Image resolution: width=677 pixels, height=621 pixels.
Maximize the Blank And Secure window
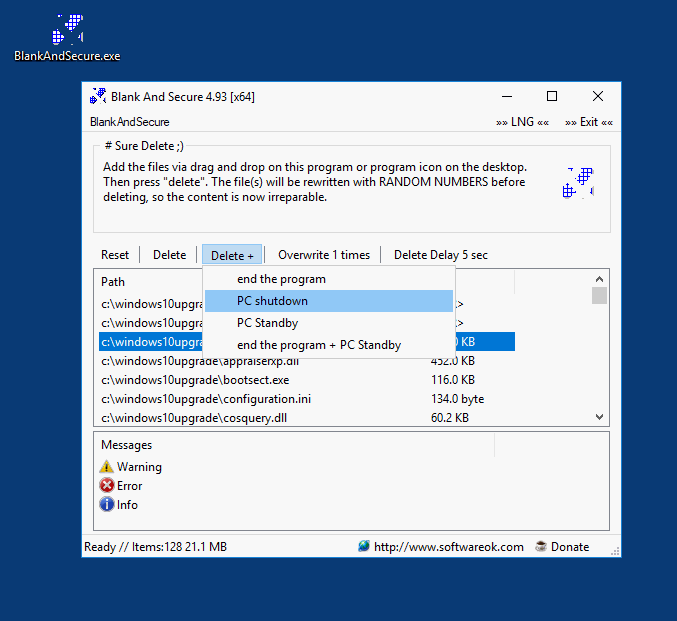pos(552,96)
